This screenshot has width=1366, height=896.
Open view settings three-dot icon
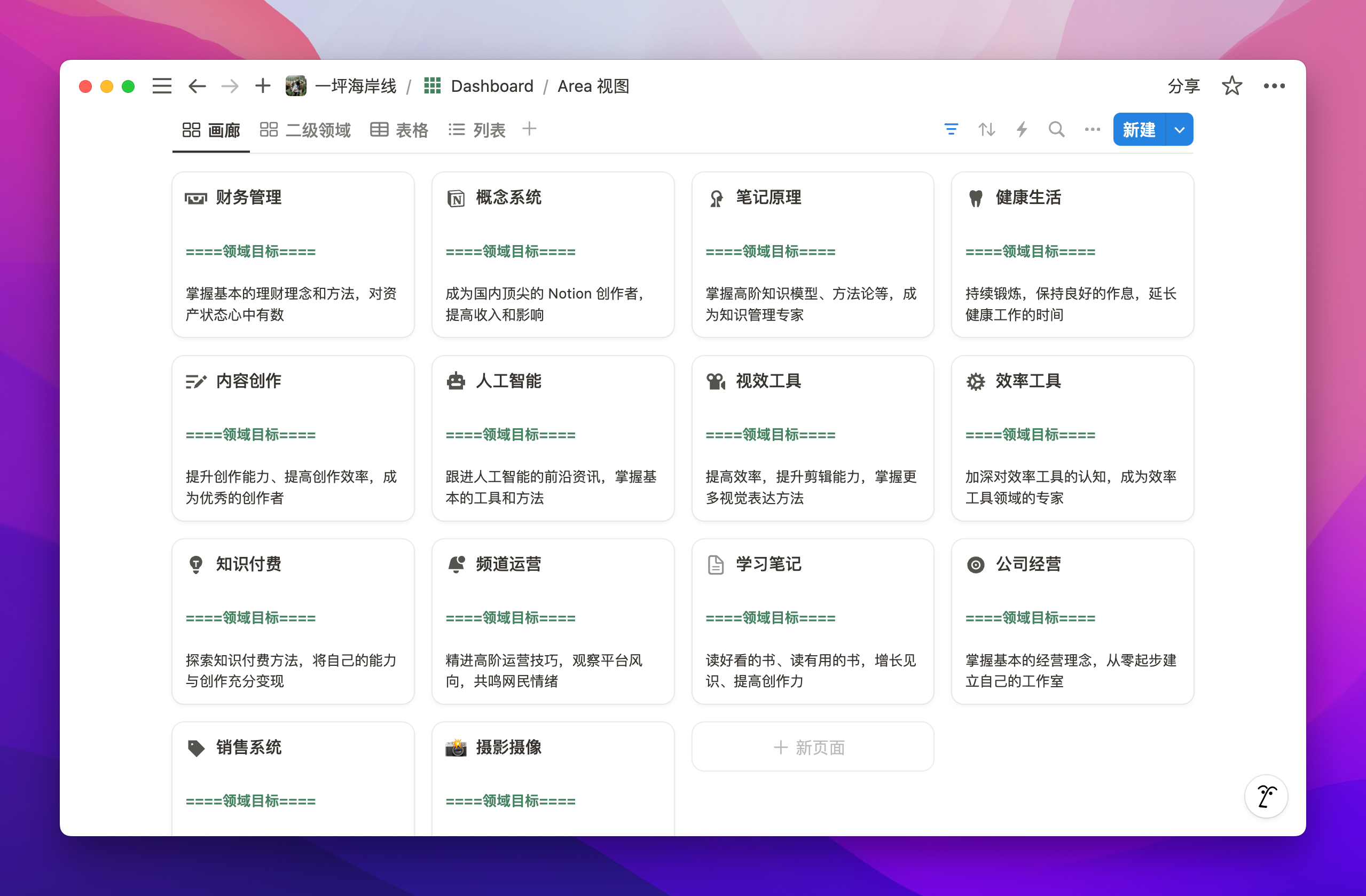[x=1092, y=130]
